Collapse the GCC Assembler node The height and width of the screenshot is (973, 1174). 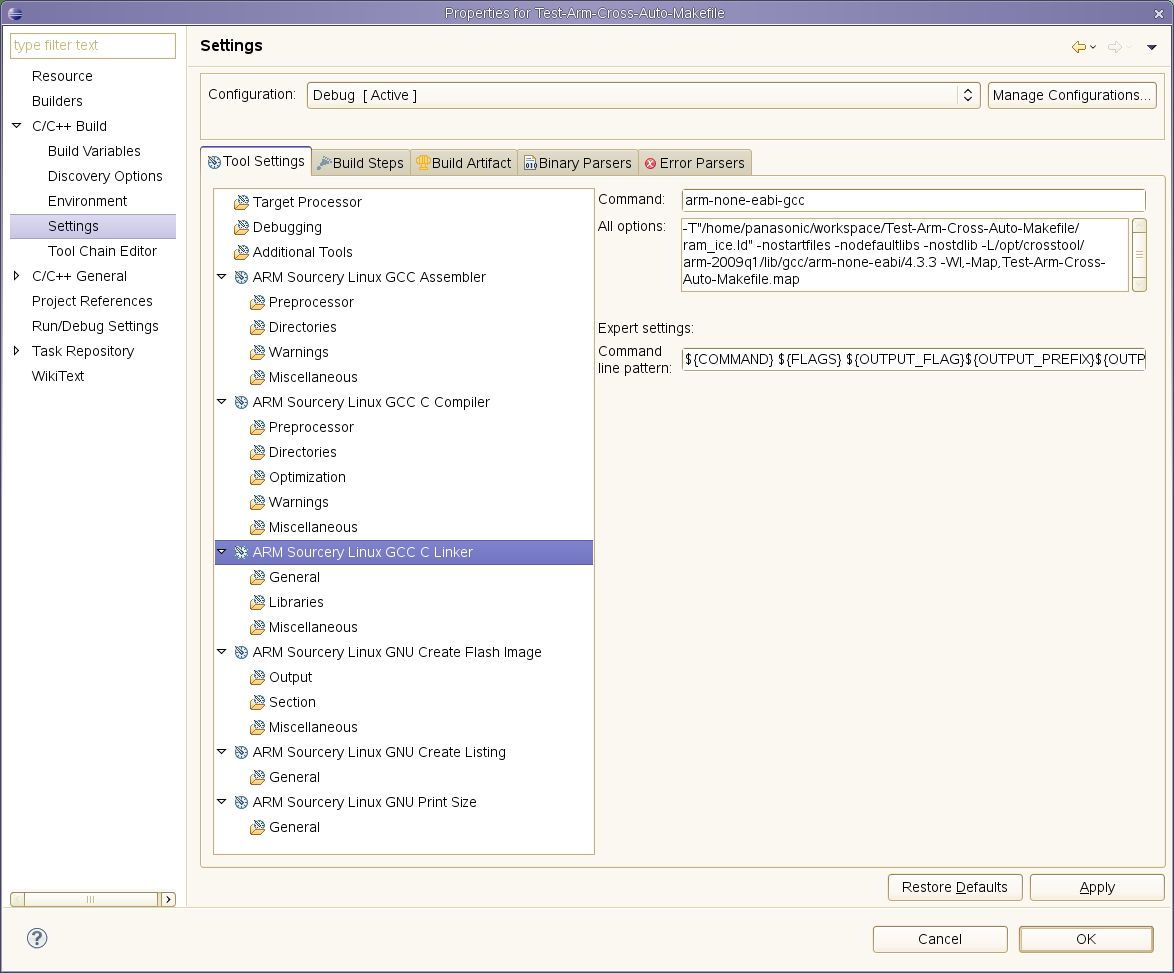[x=222, y=277]
